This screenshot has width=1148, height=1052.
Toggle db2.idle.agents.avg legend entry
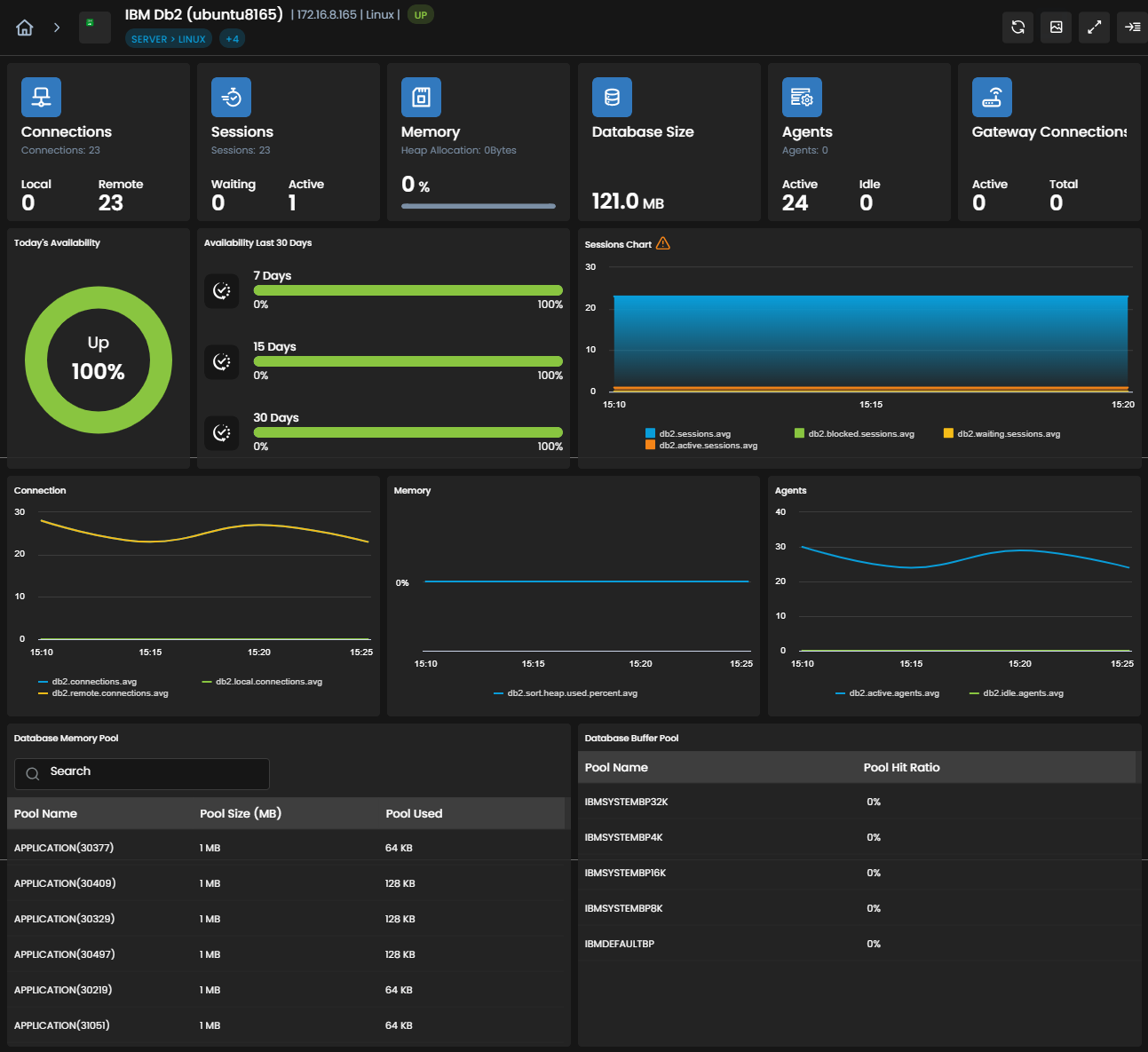(1017, 693)
